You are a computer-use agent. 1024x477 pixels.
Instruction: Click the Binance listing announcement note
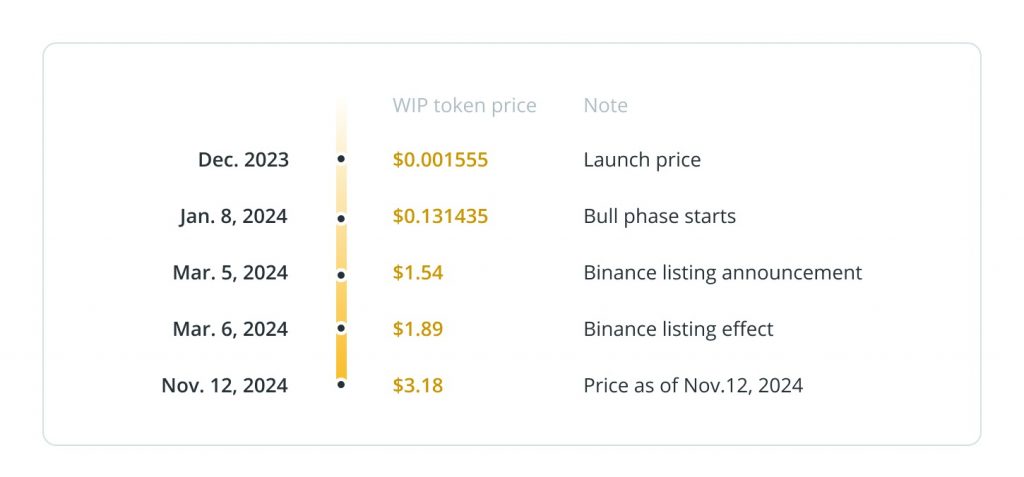pos(723,272)
